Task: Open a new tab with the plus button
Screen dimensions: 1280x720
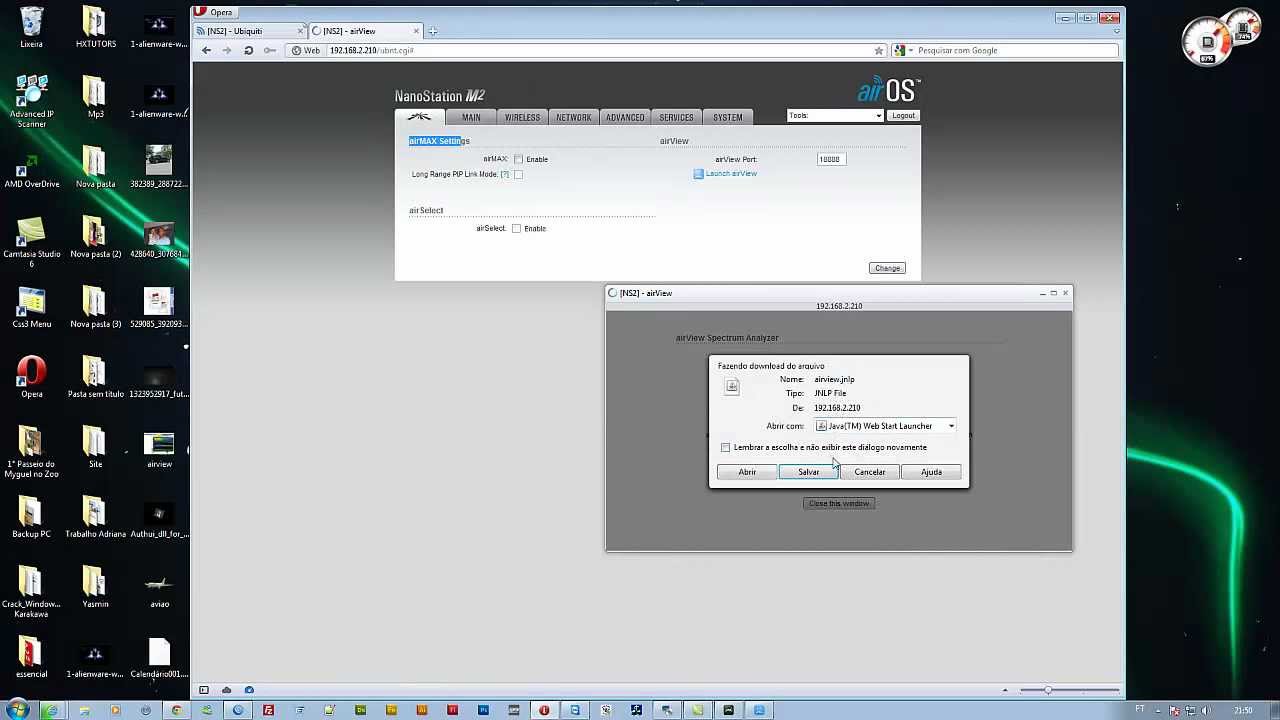Action: (x=433, y=31)
